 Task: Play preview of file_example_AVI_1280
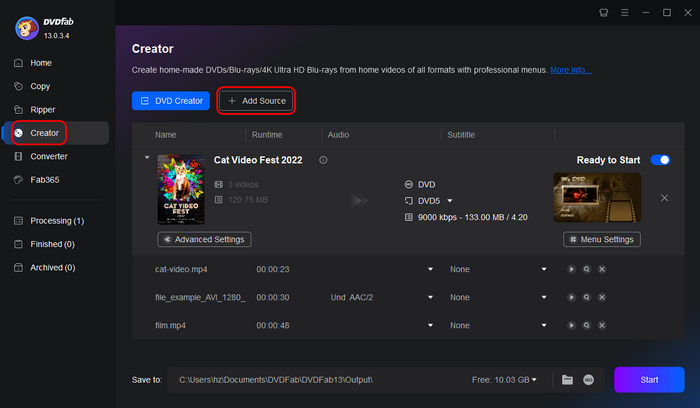[x=571, y=297]
